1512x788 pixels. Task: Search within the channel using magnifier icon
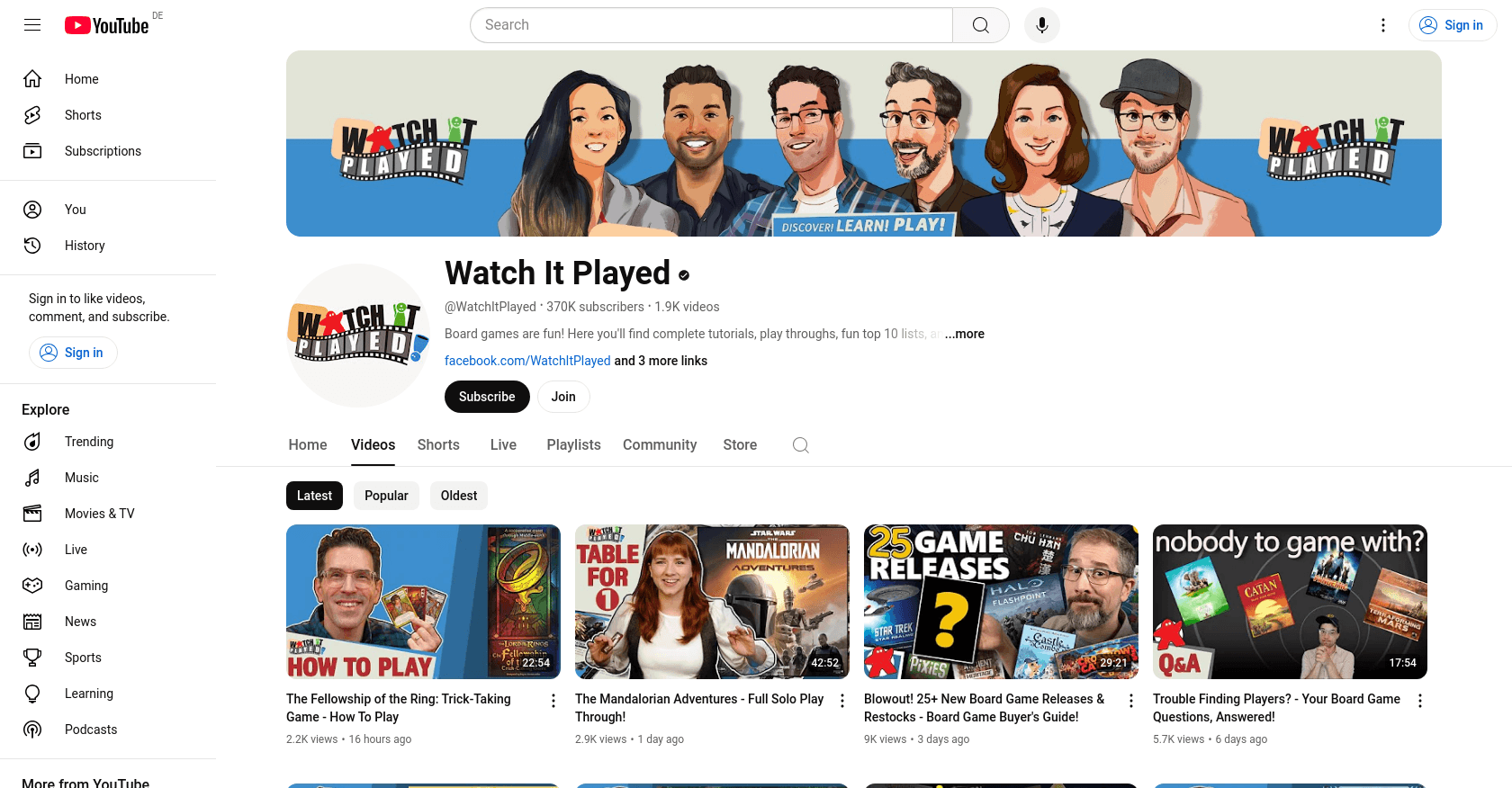pos(800,445)
